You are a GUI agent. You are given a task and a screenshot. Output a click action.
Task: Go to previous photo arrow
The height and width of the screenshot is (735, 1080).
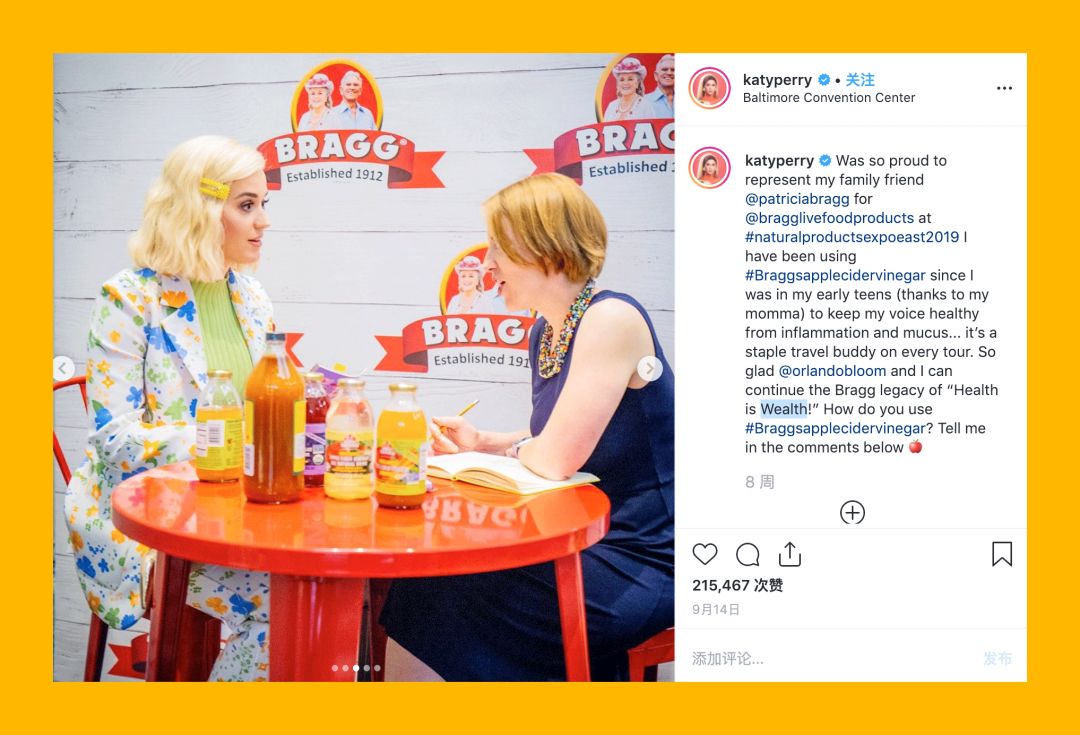pos(63,369)
